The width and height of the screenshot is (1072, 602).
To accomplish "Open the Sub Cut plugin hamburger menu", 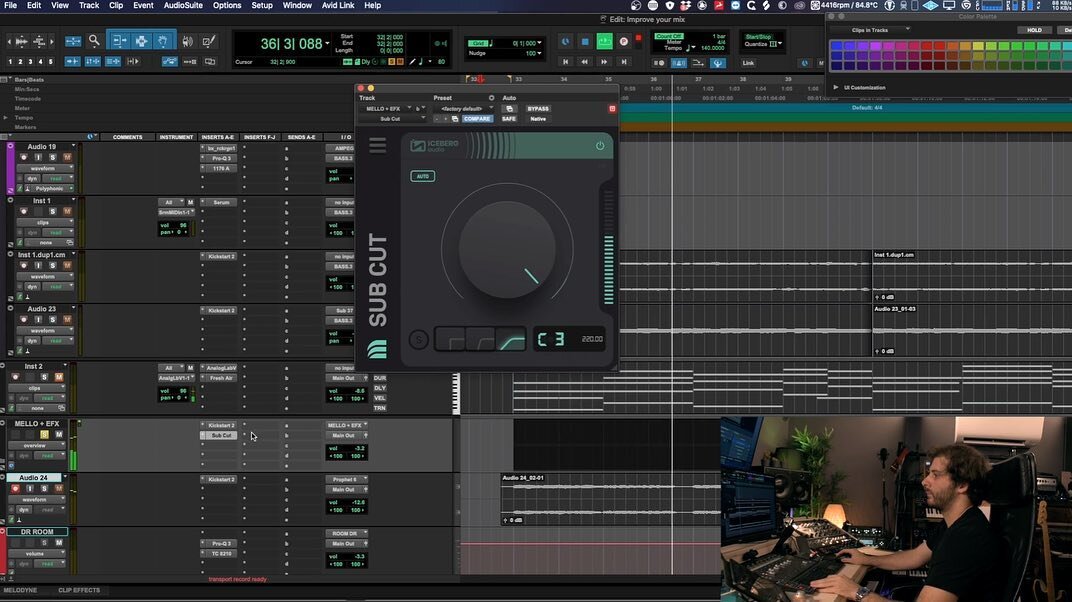I will pos(377,146).
